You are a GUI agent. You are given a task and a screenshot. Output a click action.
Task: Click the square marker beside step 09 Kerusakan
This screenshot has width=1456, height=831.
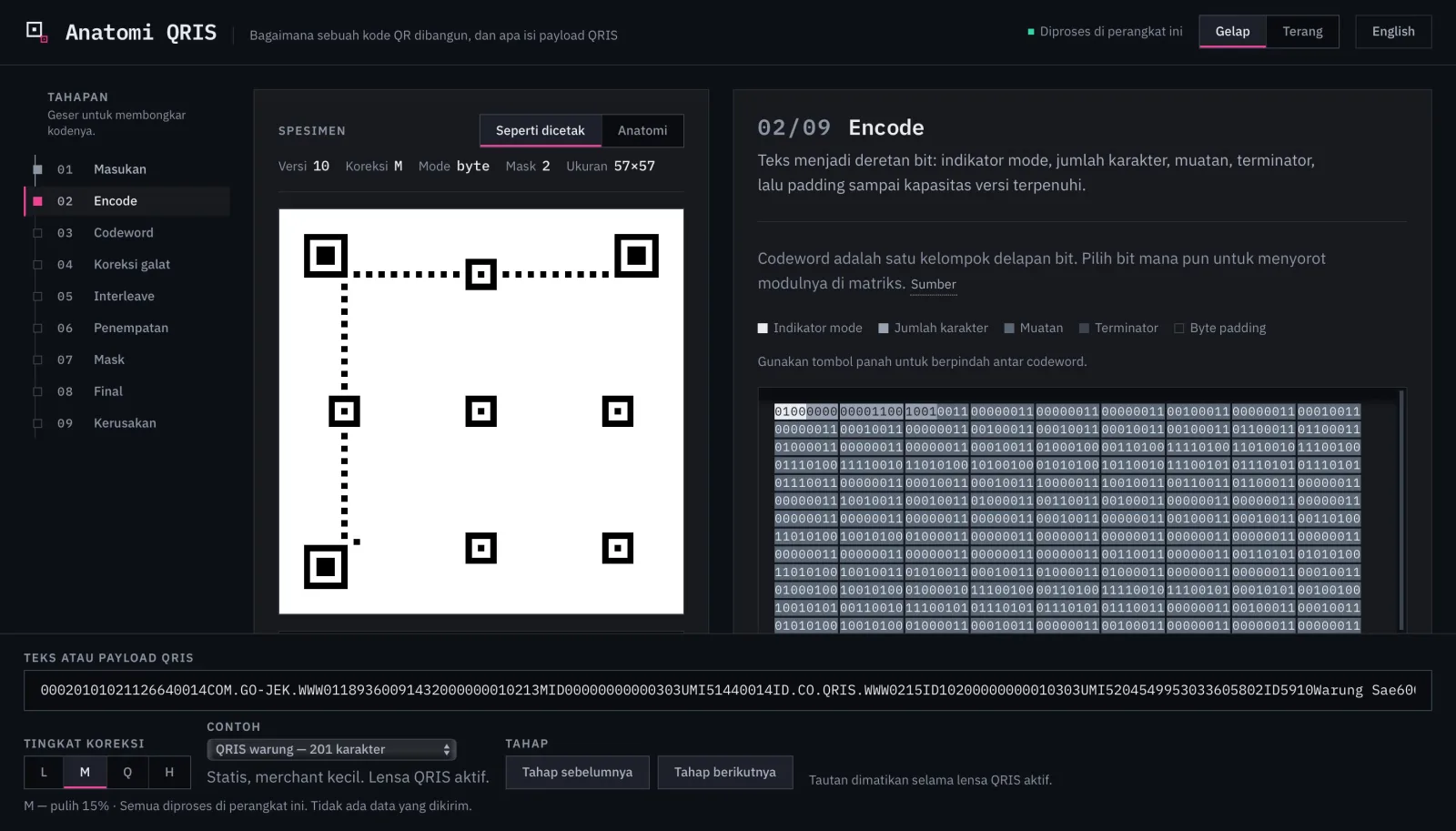[37, 423]
